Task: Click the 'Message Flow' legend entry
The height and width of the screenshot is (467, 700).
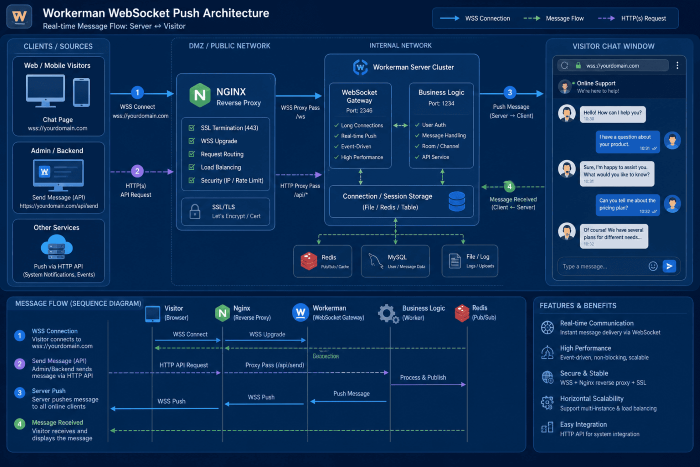Action: (x=554, y=18)
